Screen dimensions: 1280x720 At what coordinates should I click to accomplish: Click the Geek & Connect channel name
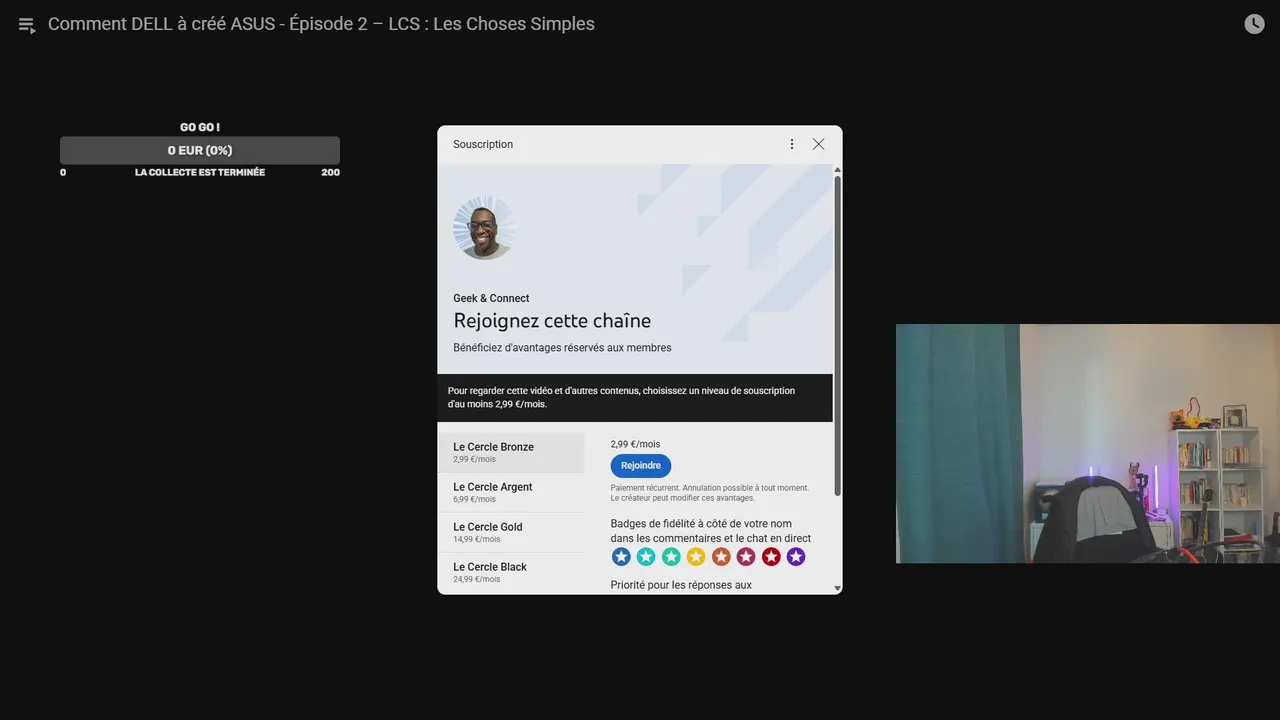coord(491,298)
